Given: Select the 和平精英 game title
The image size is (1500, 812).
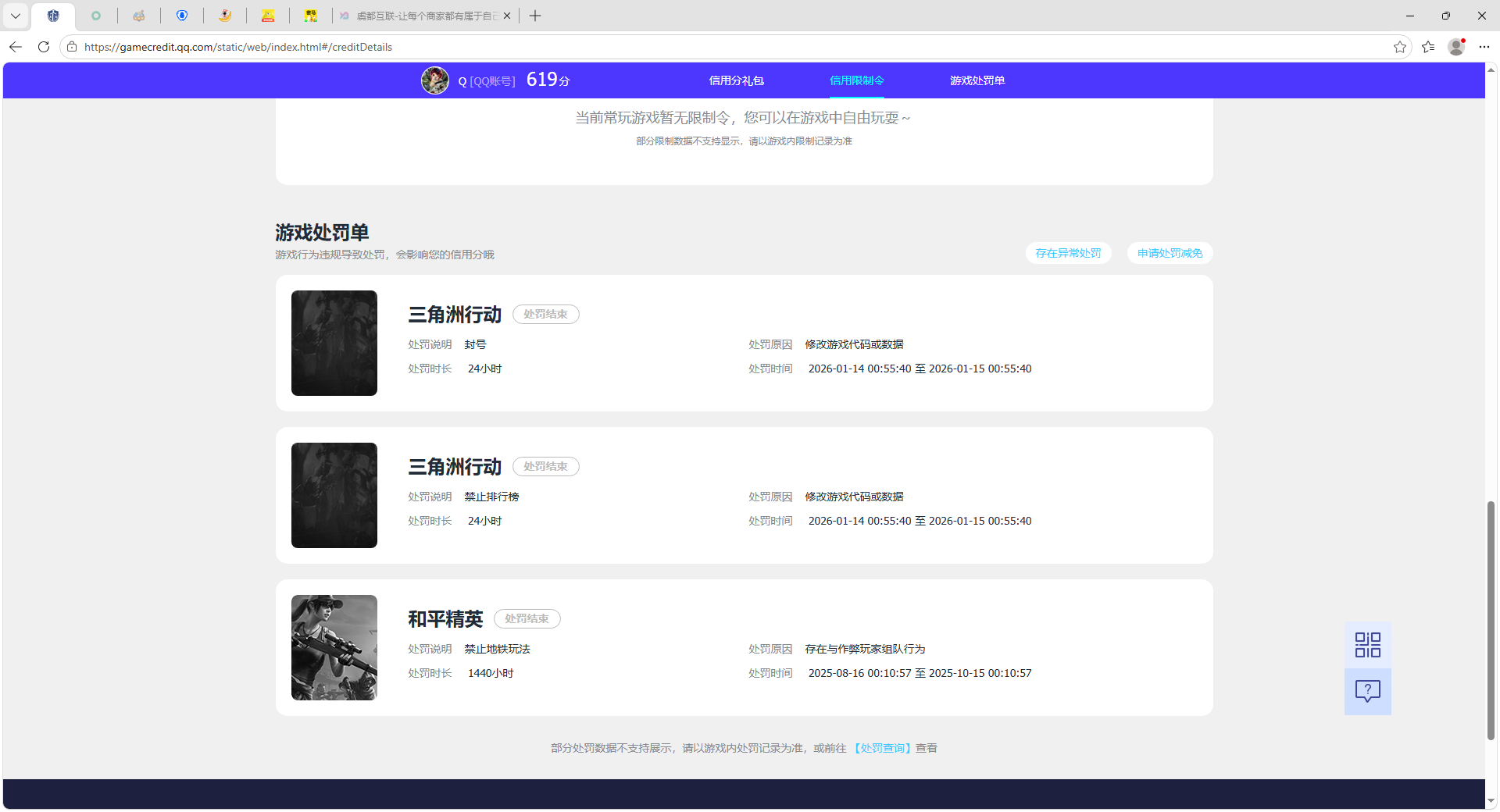Looking at the screenshot, I should pos(445,619).
